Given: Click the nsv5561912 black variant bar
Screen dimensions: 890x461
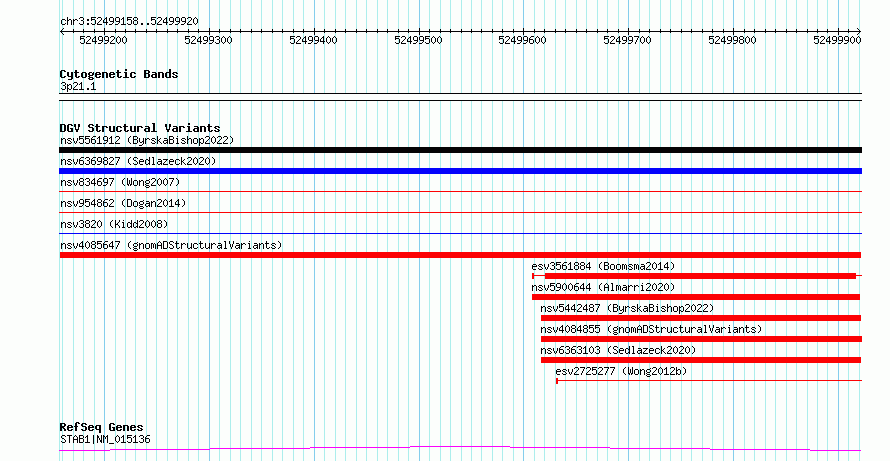Looking at the screenshot, I should 460,150.
